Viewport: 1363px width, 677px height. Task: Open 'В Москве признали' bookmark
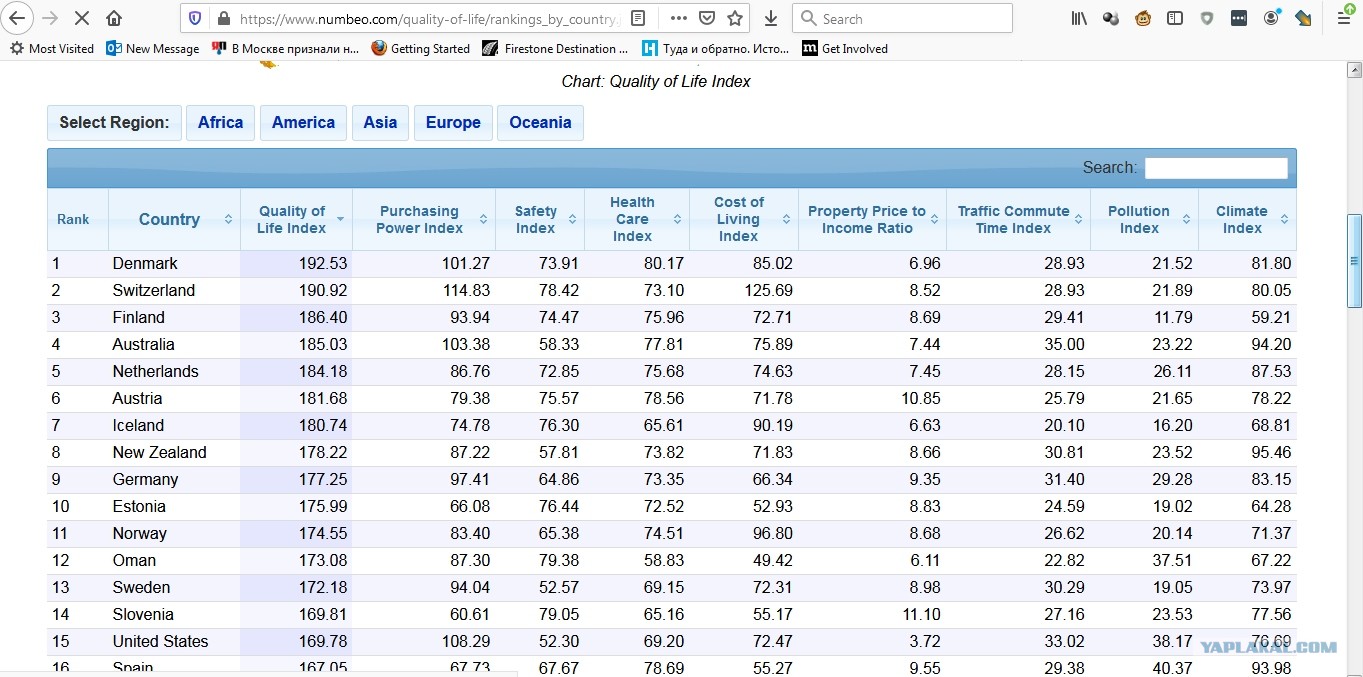(285, 48)
